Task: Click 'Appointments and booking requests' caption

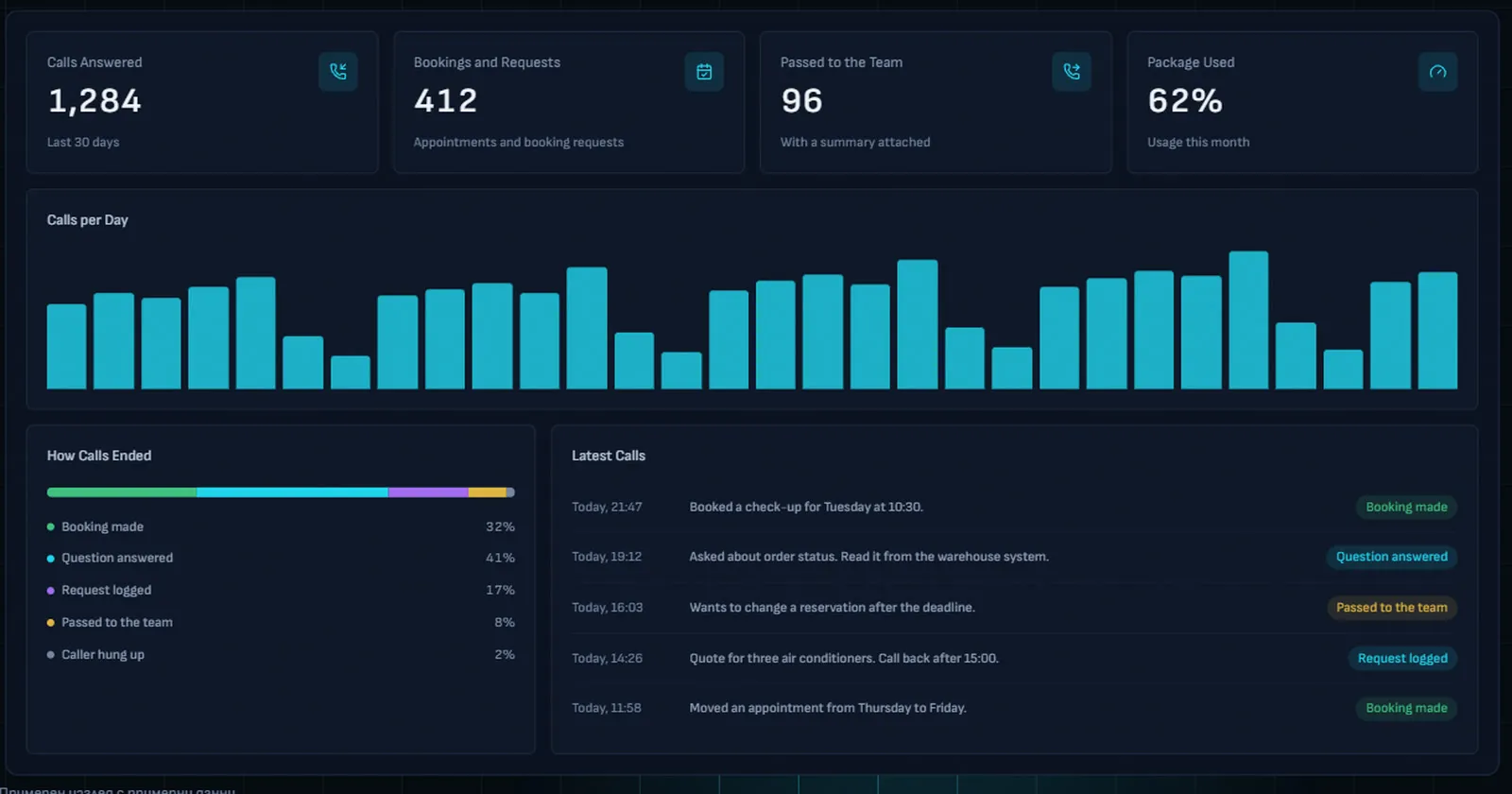Action: pos(519,142)
